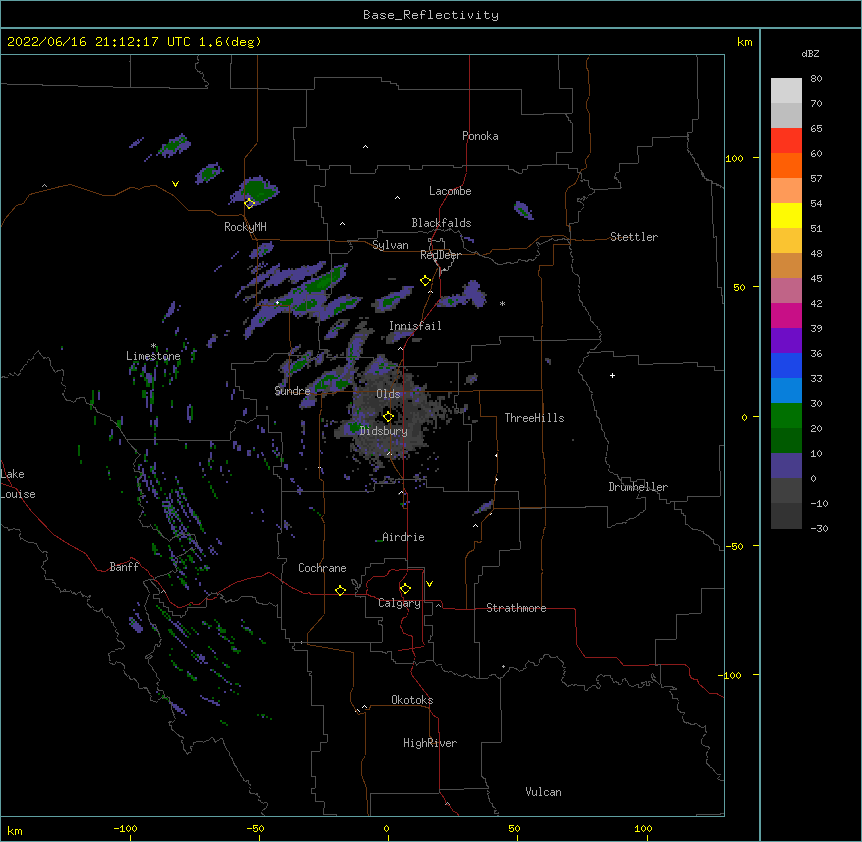This screenshot has width=862, height=842.
Task: Click the Lacombe city label
Action: coord(450,191)
